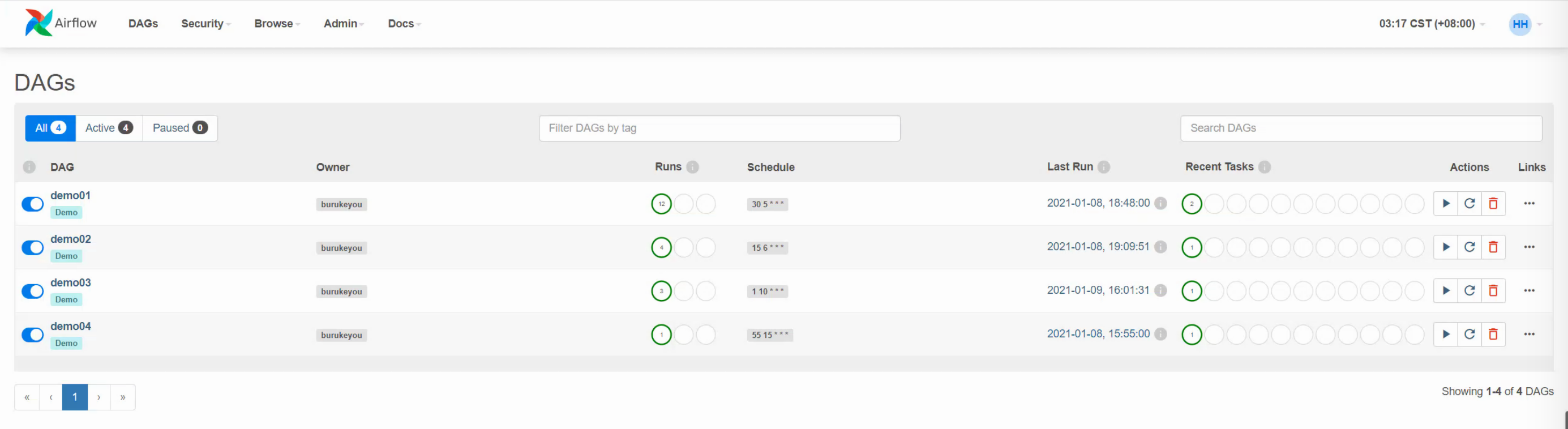Open demo01 links ellipsis menu
Screen dimensions: 1568x429
pyautogui.click(x=1529, y=203)
